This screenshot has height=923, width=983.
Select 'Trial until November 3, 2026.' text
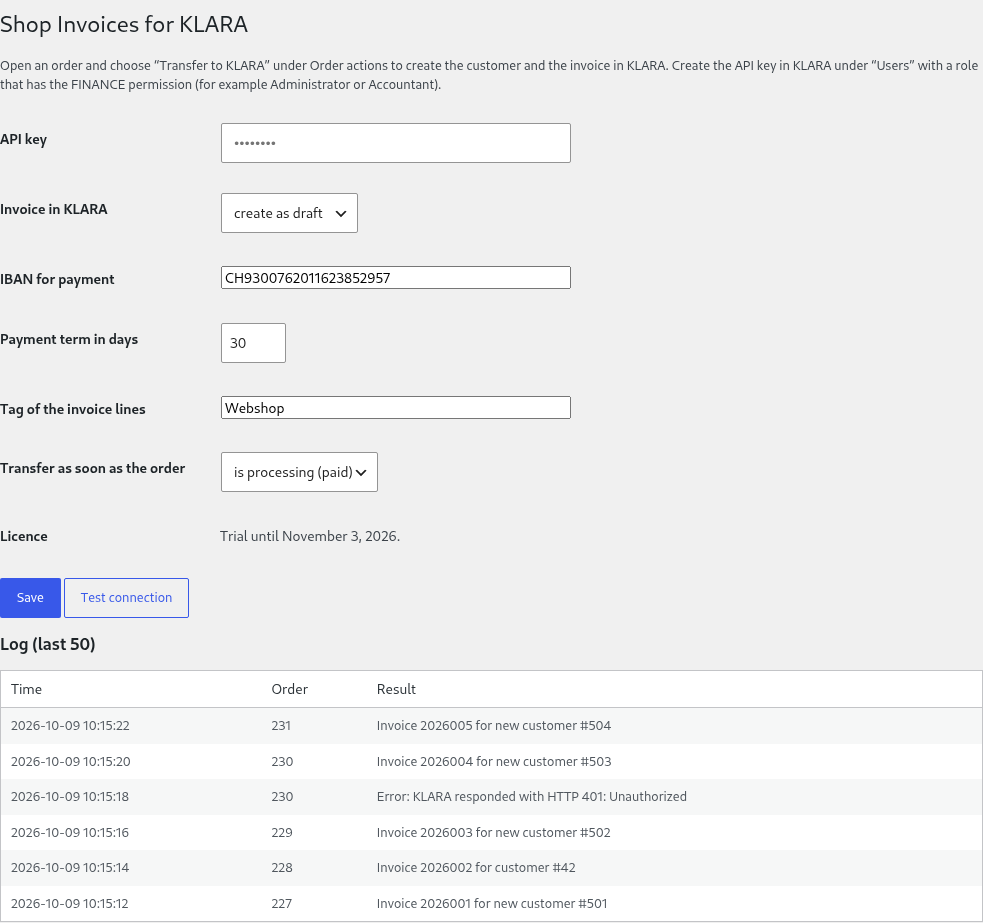coord(310,536)
